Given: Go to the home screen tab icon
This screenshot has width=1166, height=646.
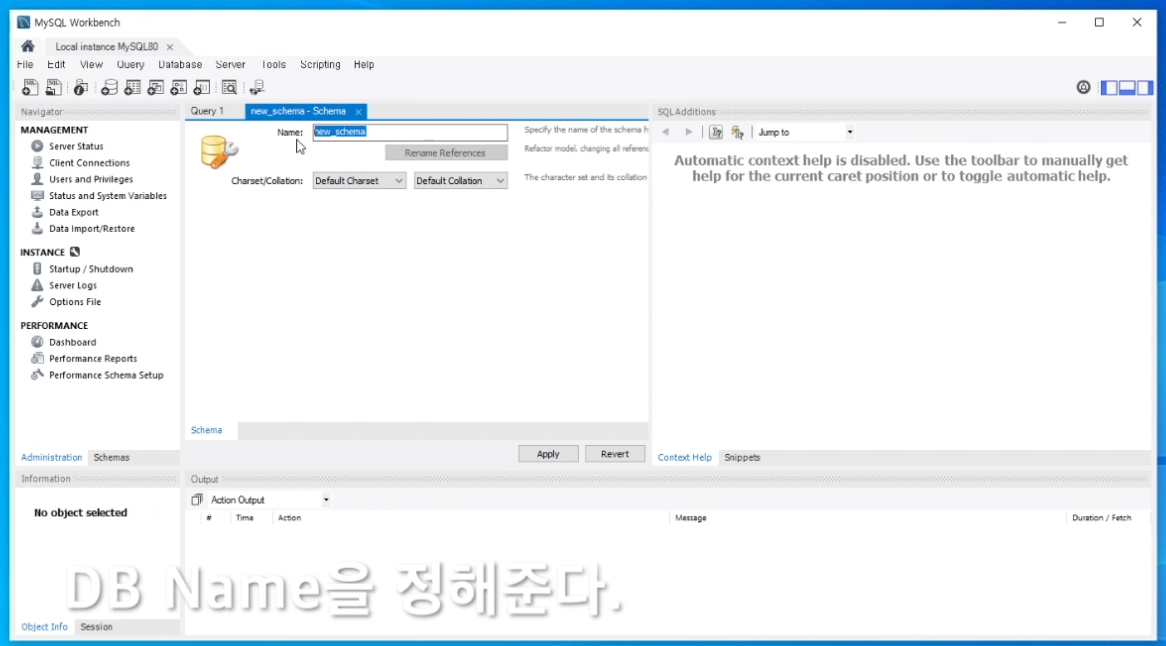Looking at the screenshot, I should click(28, 46).
